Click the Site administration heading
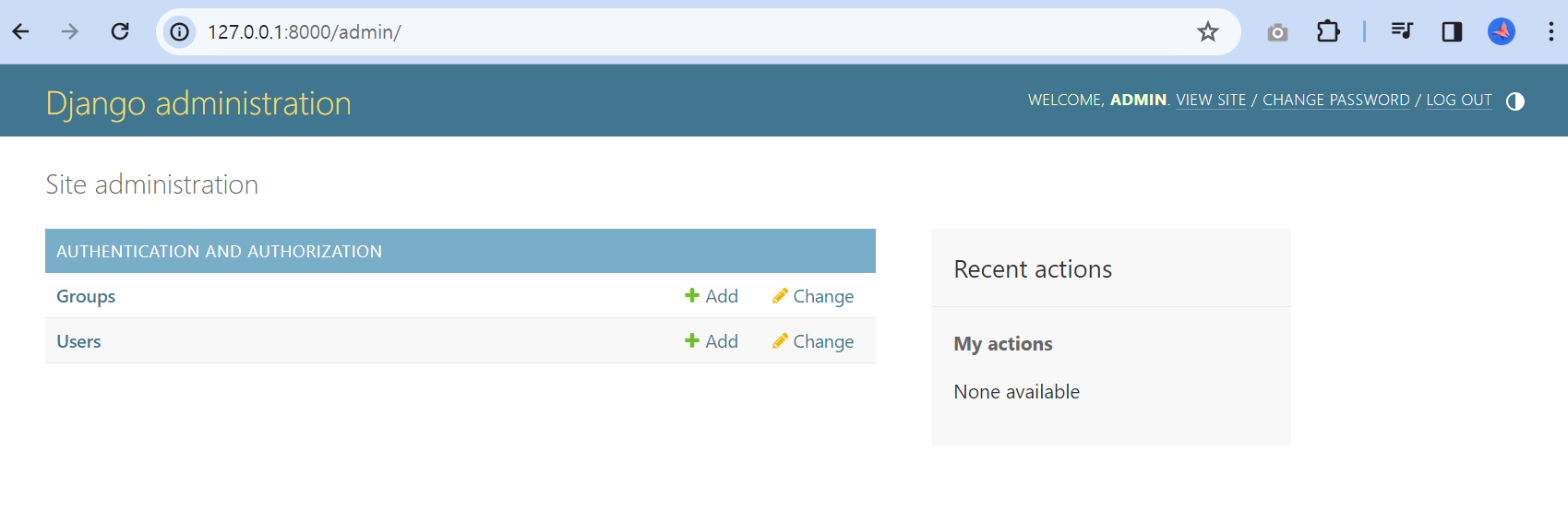This screenshot has width=1568, height=511. [152, 184]
